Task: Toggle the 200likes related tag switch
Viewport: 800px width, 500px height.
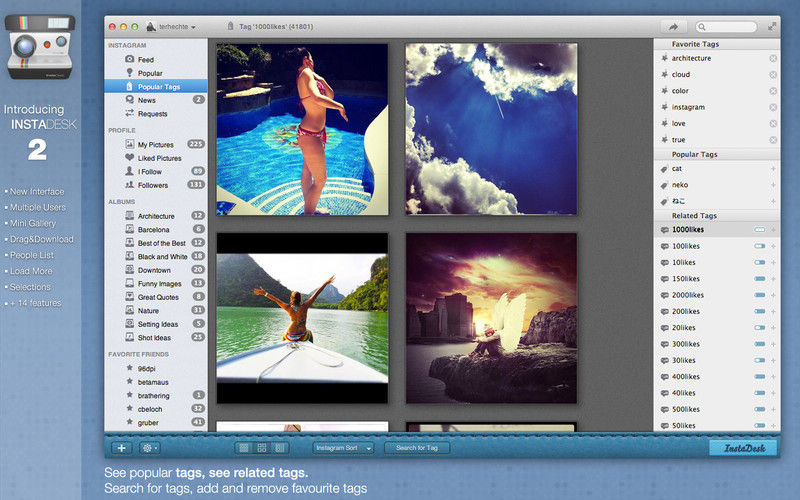Action: tap(760, 311)
